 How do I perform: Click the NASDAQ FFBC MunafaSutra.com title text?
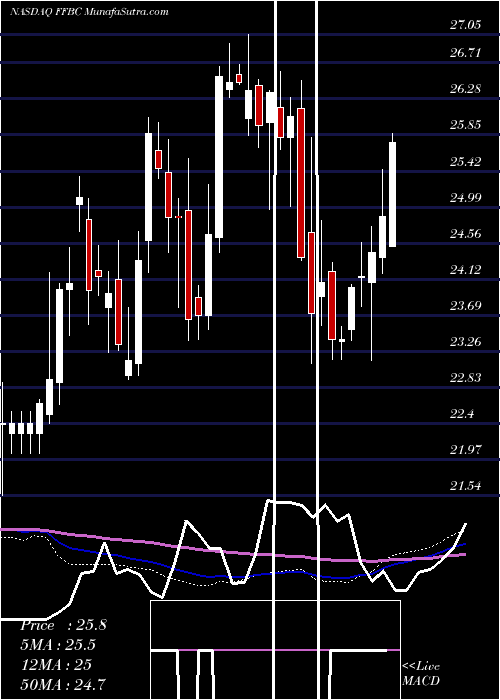(x=89, y=12)
